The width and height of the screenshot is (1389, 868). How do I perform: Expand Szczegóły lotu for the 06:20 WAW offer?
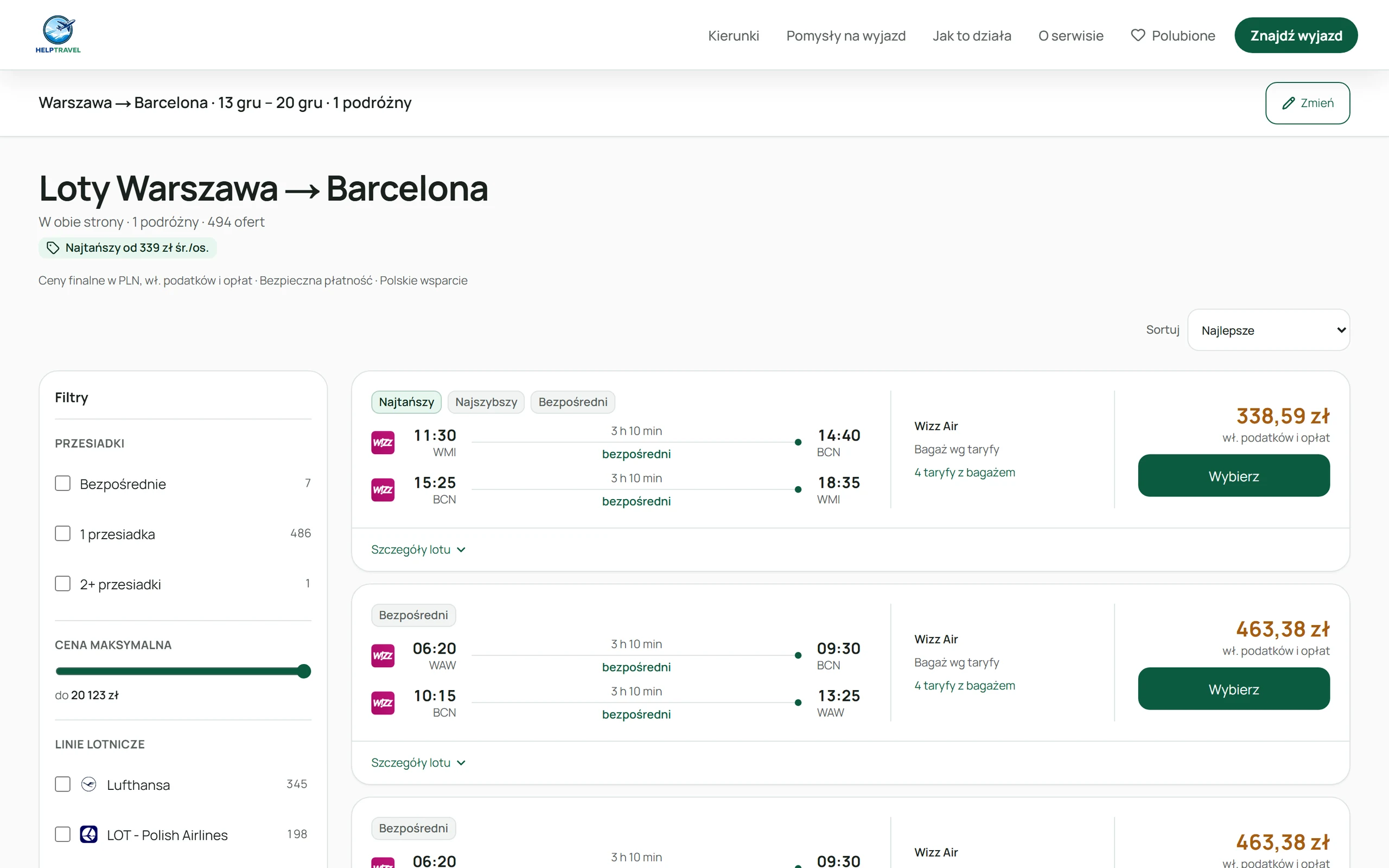point(418,762)
